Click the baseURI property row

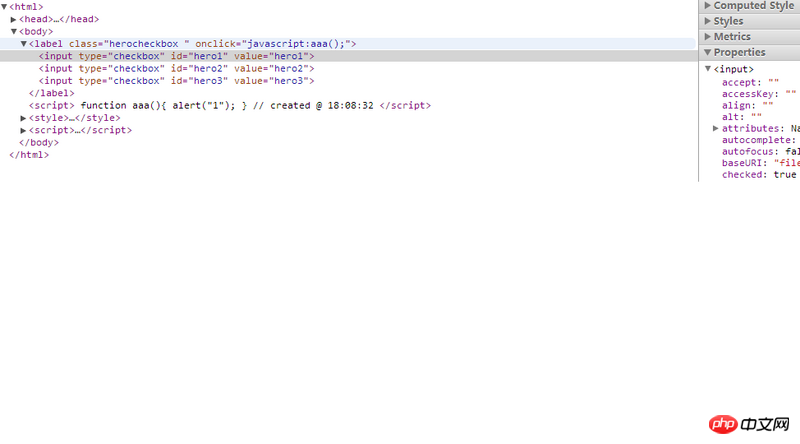(760, 163)
